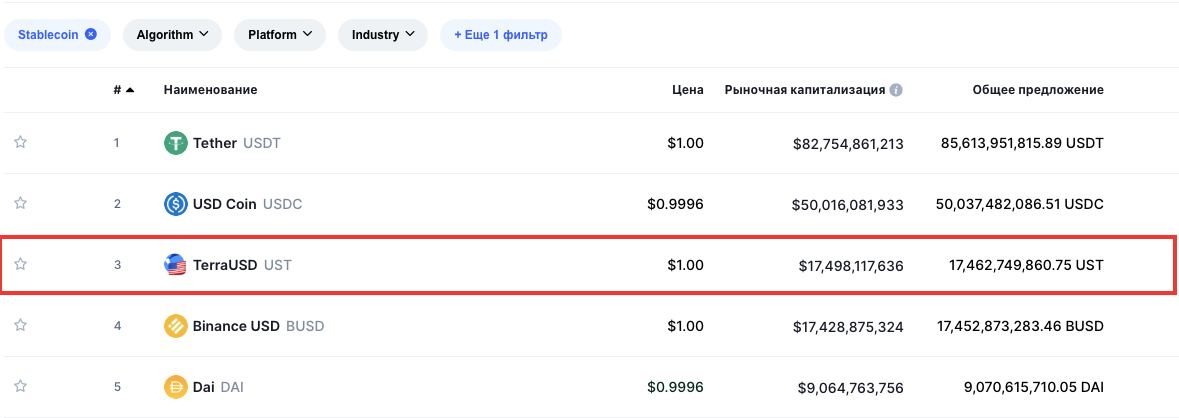Toggle watchlist star for USD Coin
The image size is (1179, 418).
pyautogui.click(x=20, y=204)
